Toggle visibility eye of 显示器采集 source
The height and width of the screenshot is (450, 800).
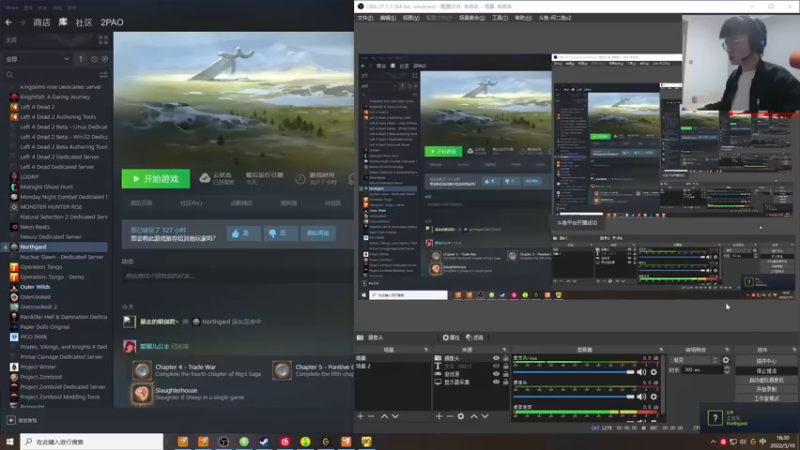pos(496,382)
